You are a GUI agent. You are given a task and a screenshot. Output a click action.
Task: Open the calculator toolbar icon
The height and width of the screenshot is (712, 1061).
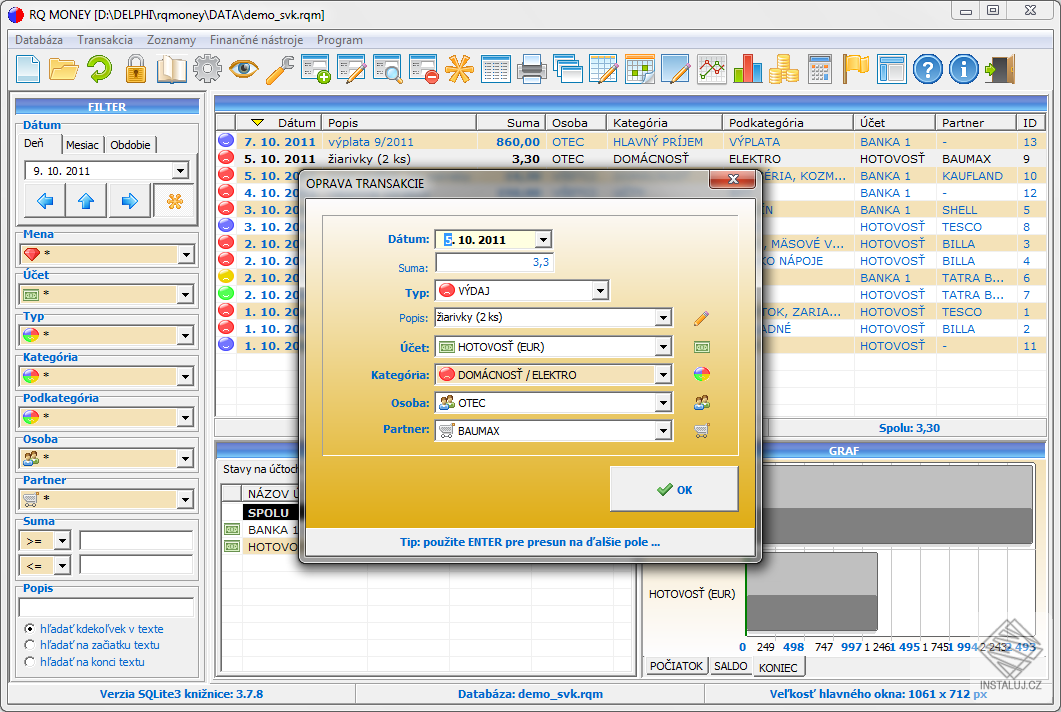pyautogui.click(x=819, y=69)
